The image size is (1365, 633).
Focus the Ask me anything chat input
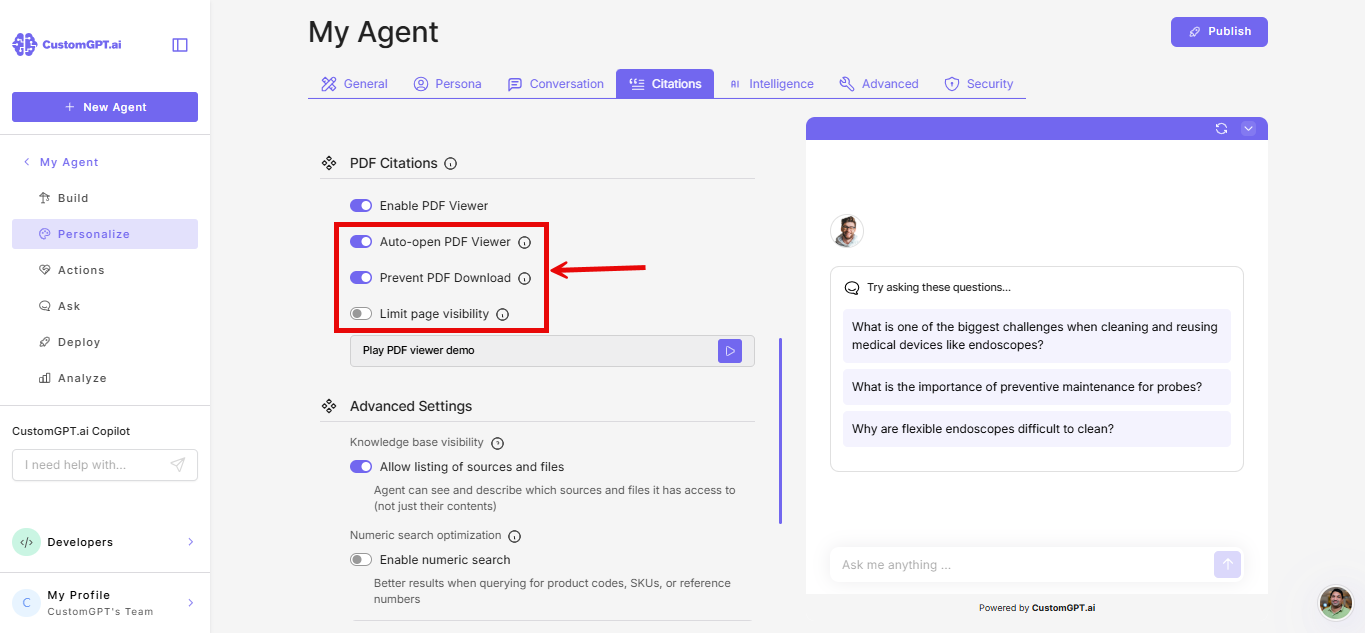[1020, 565]
